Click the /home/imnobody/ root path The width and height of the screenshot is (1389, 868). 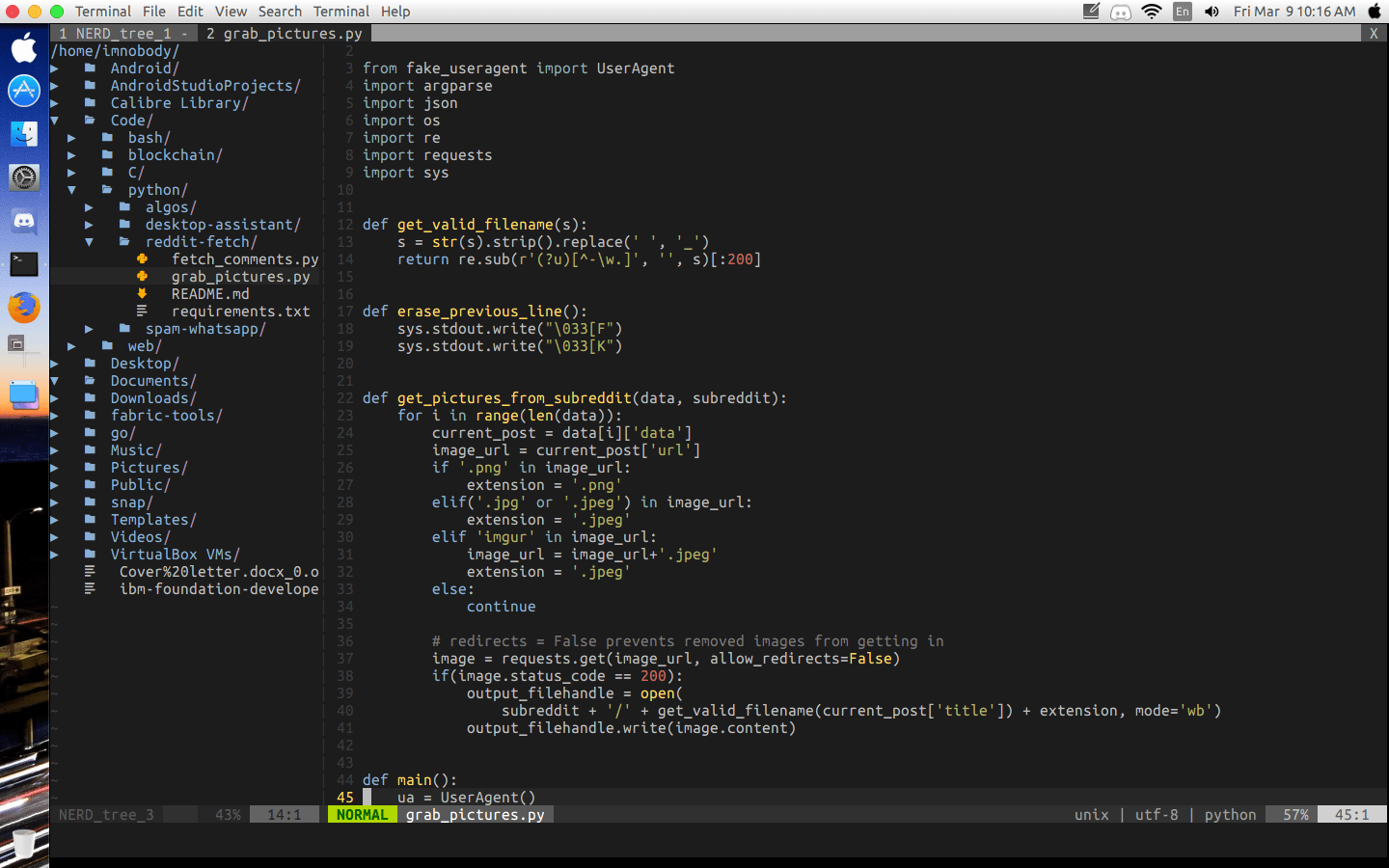click(115, 51)
